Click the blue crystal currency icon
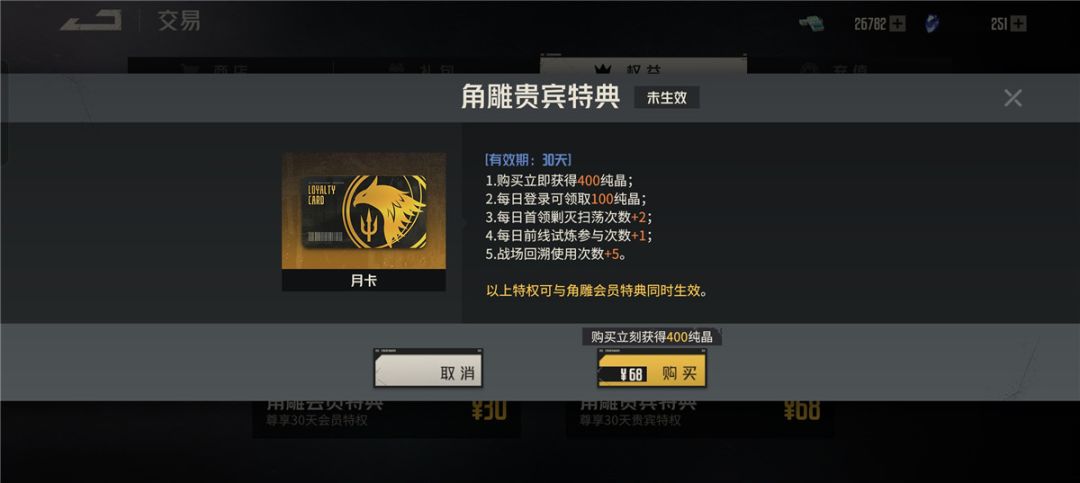1080x483 pixels. pos(932,24)
